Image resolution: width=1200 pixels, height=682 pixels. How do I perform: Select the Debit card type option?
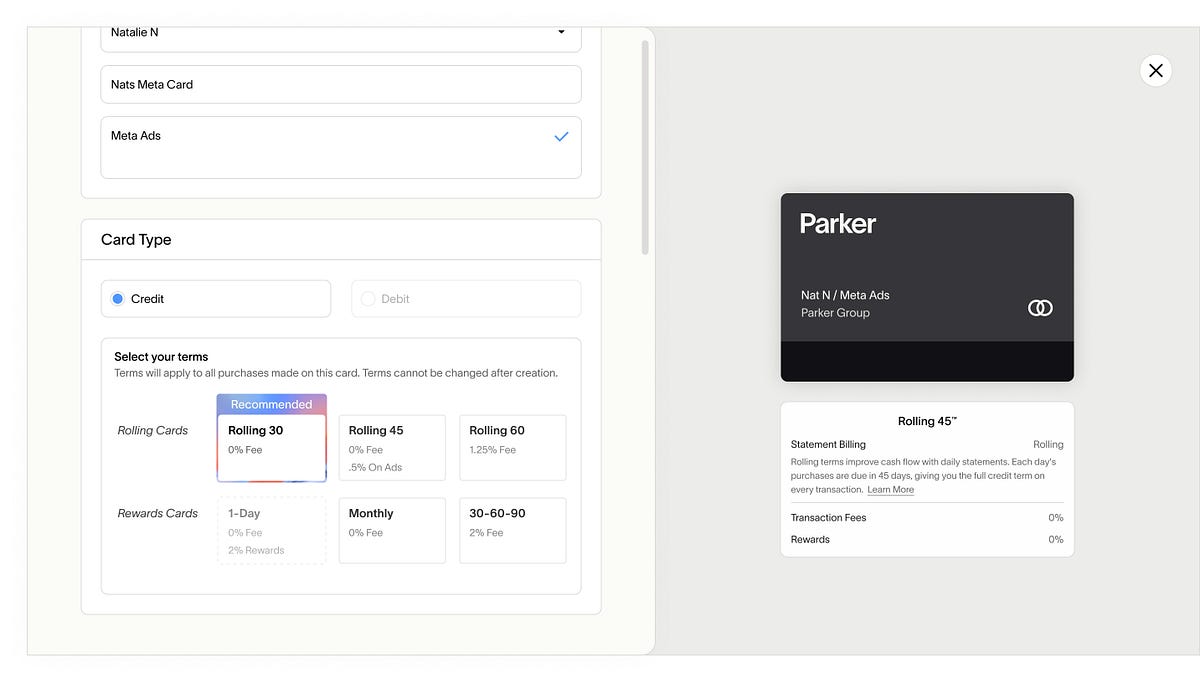click(465, 298)
